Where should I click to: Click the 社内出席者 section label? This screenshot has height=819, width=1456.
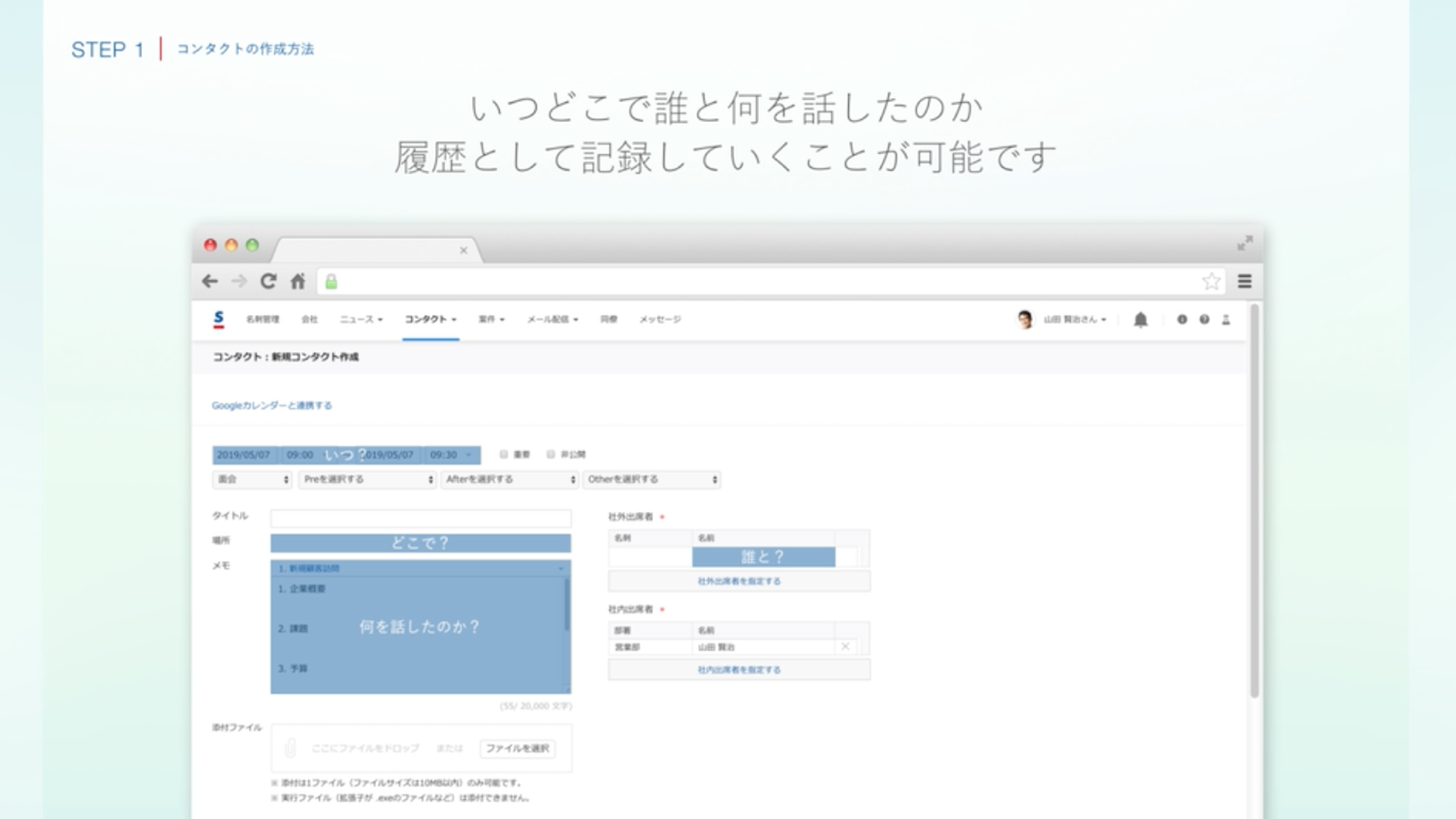point(631,609)
